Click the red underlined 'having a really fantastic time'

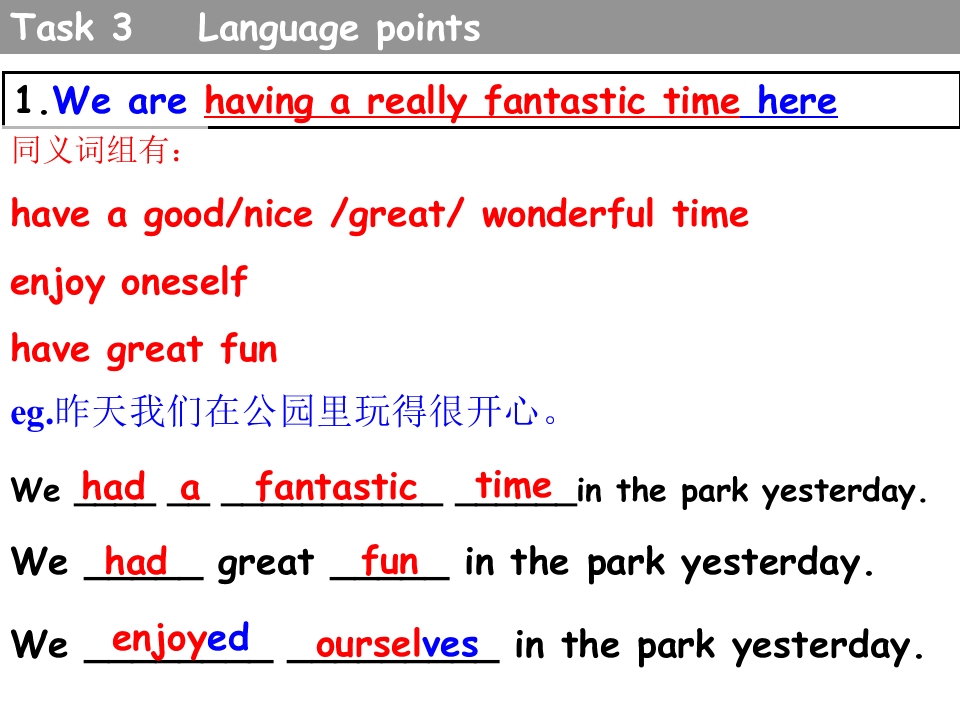[472, 102]
